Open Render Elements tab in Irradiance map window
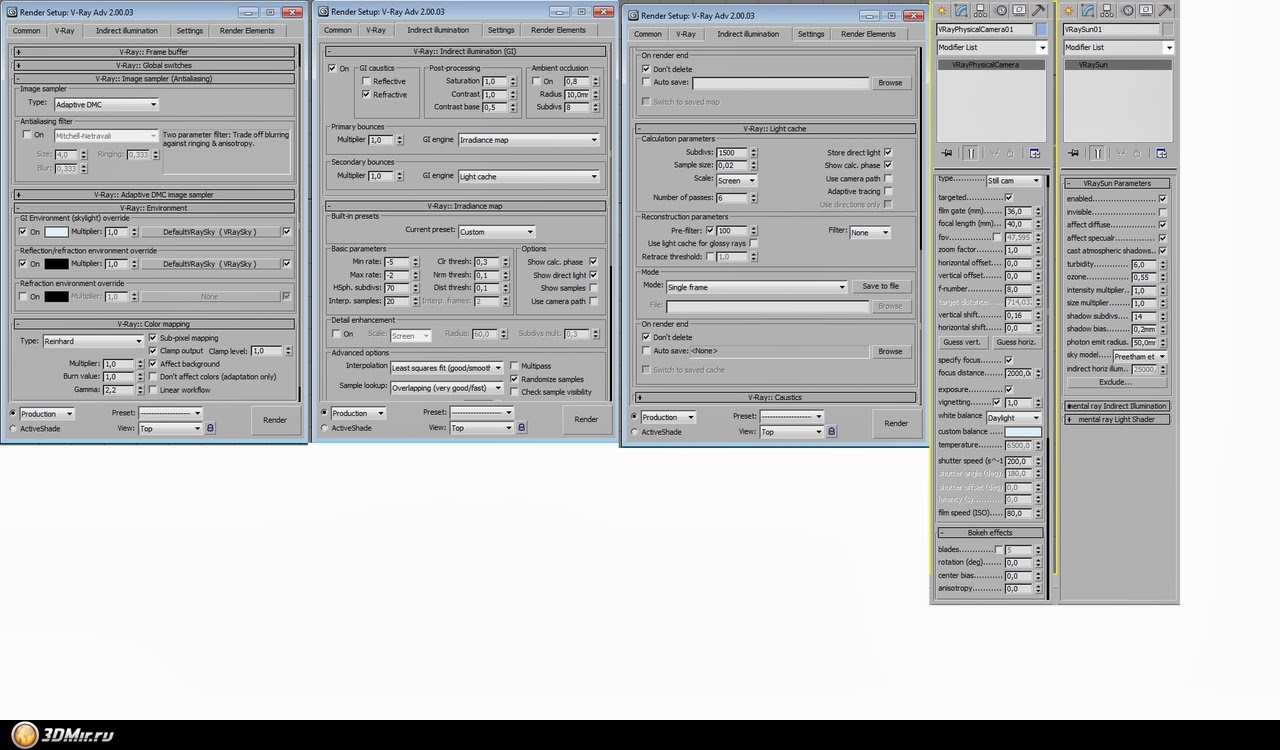The width and height of the screenshot is (1280, 750). point(558,30)
